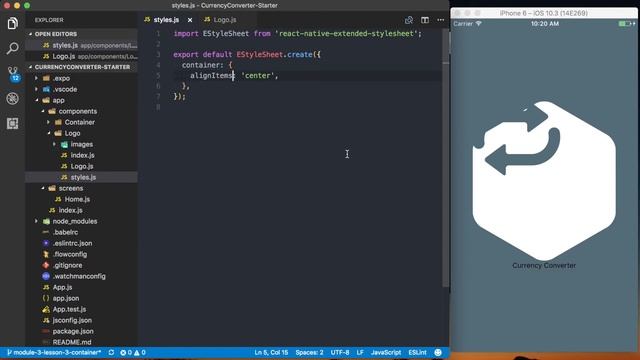Click the feedback smiley in status bar
Screen dimensions: 640x360
(438, 352)
